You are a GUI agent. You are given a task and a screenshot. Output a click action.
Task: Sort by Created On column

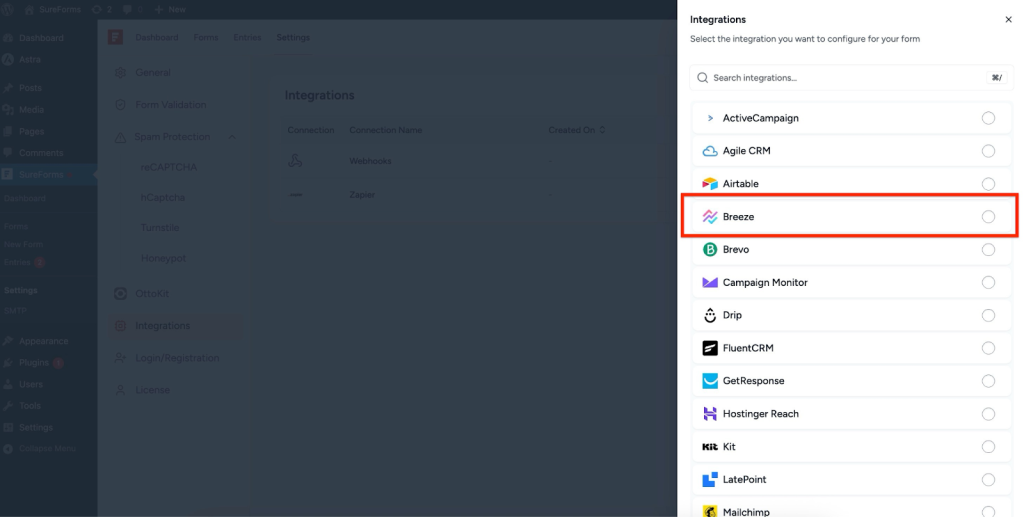[577, 130]
